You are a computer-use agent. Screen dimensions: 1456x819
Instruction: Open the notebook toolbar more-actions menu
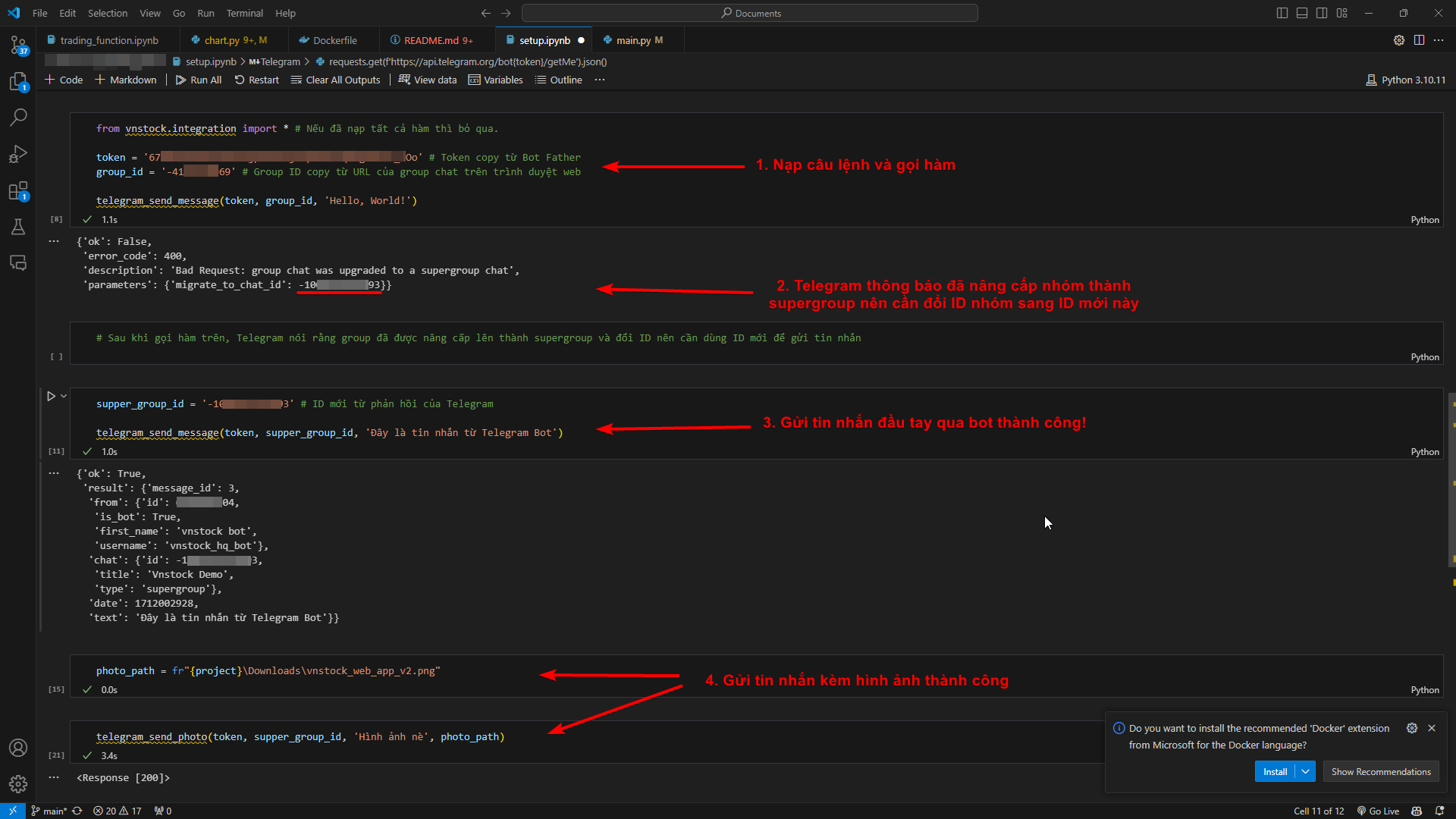pyautogui.click(x=600, y=80)
